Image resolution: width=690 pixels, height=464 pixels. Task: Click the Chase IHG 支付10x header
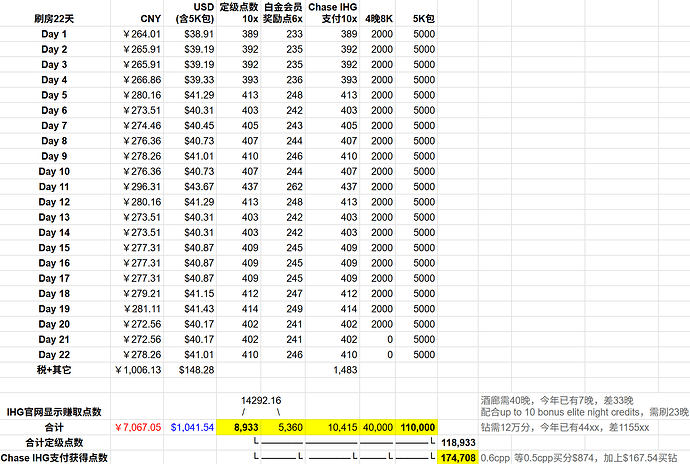(333, 13)
